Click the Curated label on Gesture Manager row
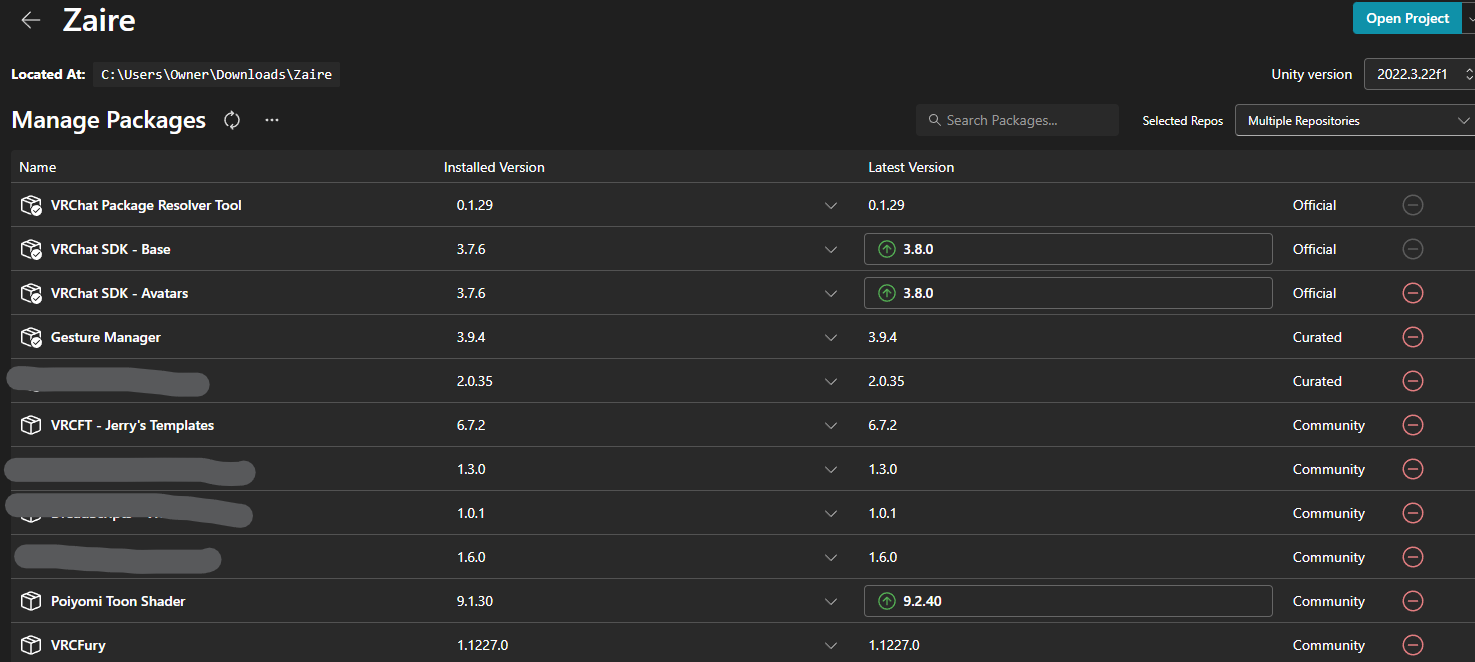The width and height of the screenshot is (1475, 662). 1317,337
